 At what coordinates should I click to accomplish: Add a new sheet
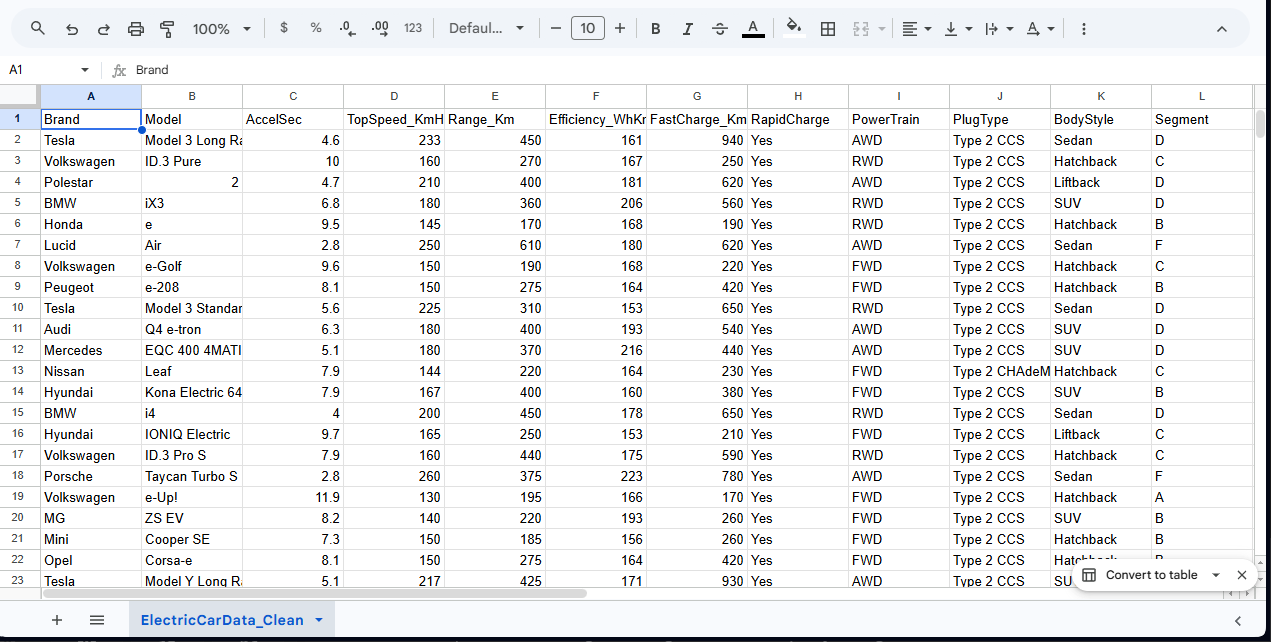pyautogui.click(x=57, y=620)
